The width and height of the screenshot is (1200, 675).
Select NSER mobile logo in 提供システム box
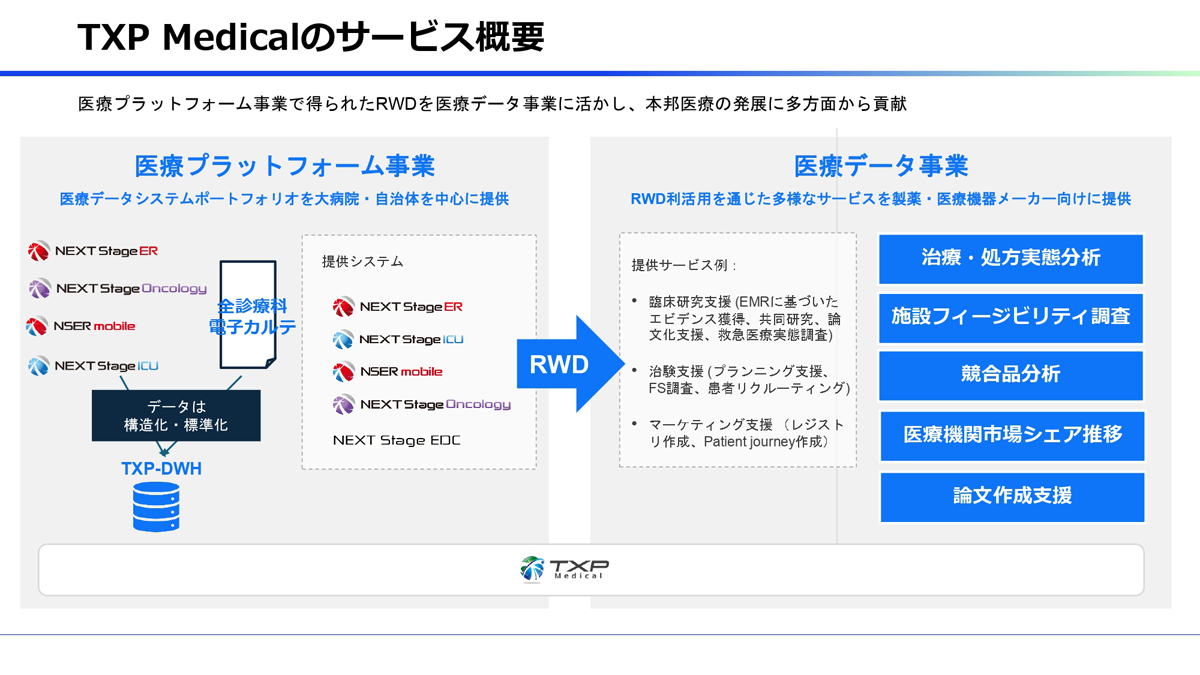coord(387,372)
